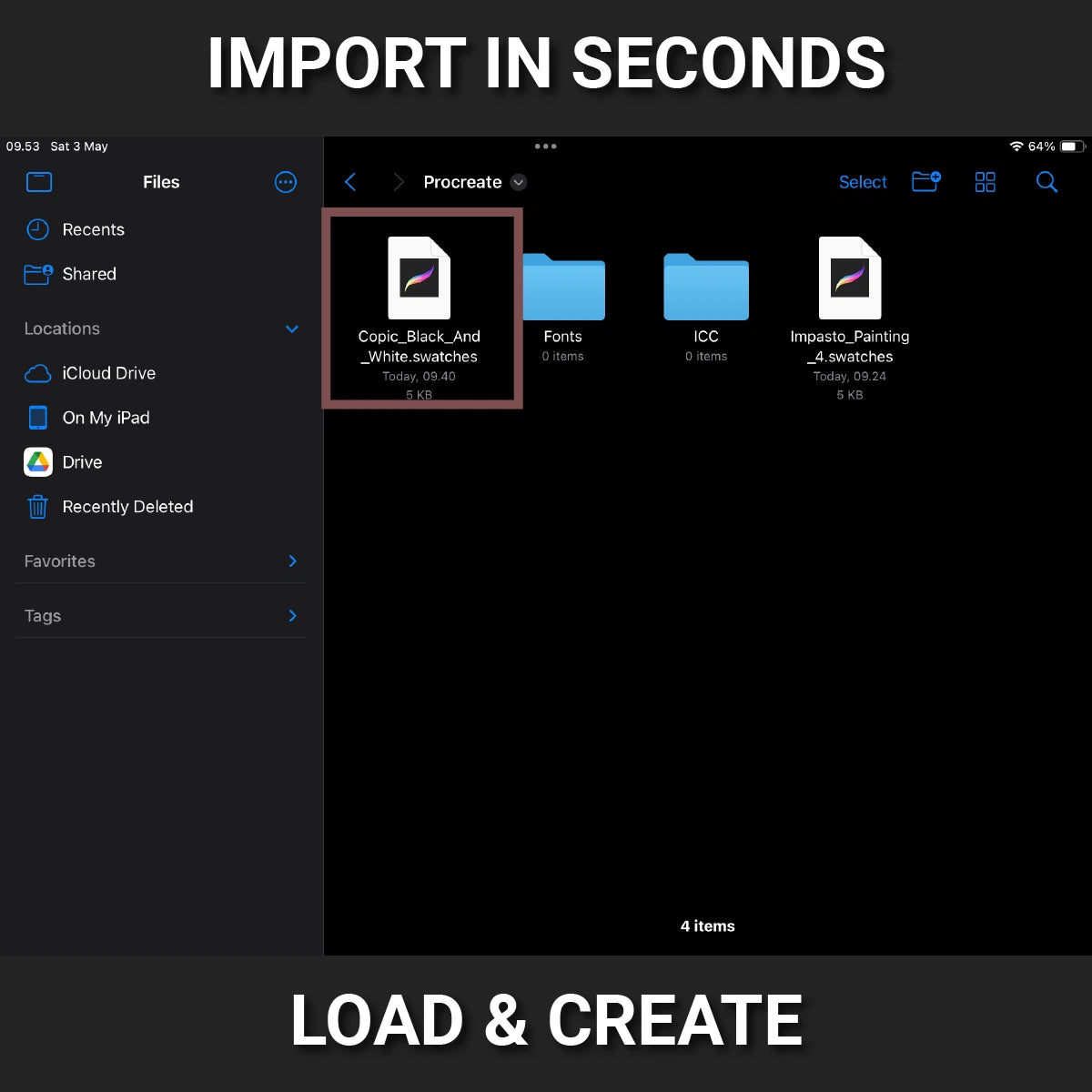This screenshot has width=1092, height=1092.
Task: Click the 'Today, 09.40' file date
Action: pos(420,376)
